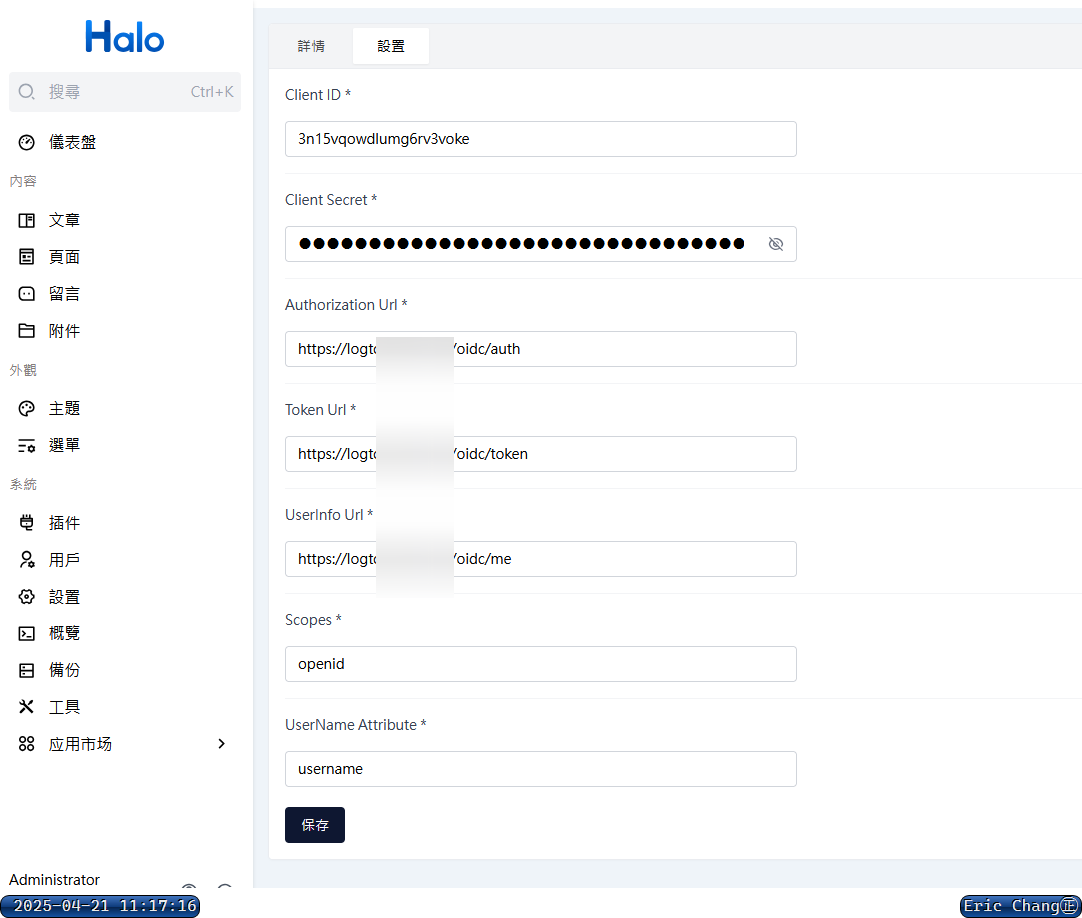Open the 插件 plug icon
This screenshot has width=1082, height=918.
pos(27,523)
